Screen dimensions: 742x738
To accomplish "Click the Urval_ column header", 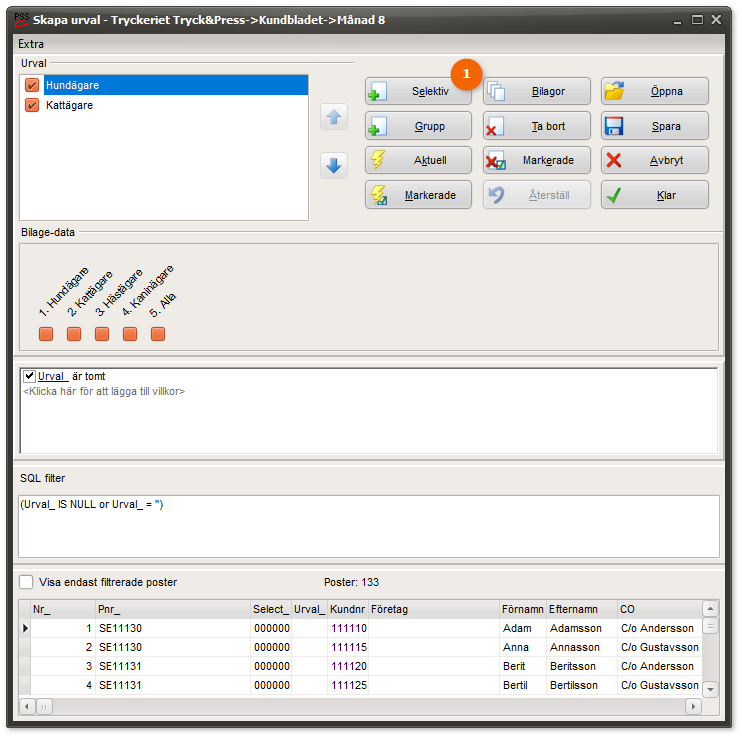I will click(309, 609).
